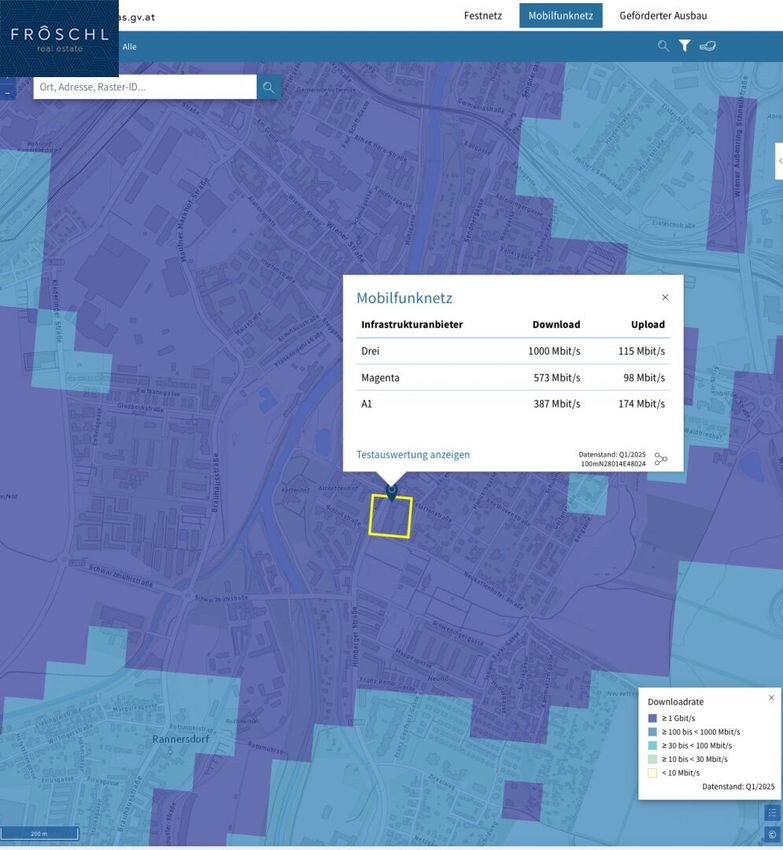Click the search magnifier button beside address field

268,88
